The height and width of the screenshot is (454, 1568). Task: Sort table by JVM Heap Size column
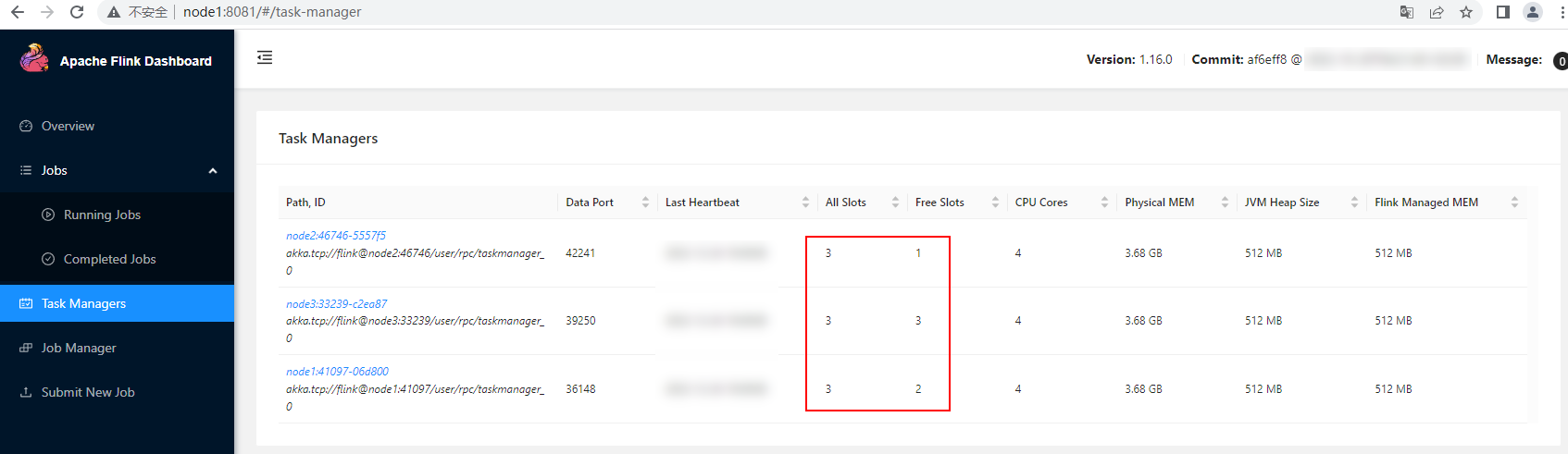(1354, 202)
